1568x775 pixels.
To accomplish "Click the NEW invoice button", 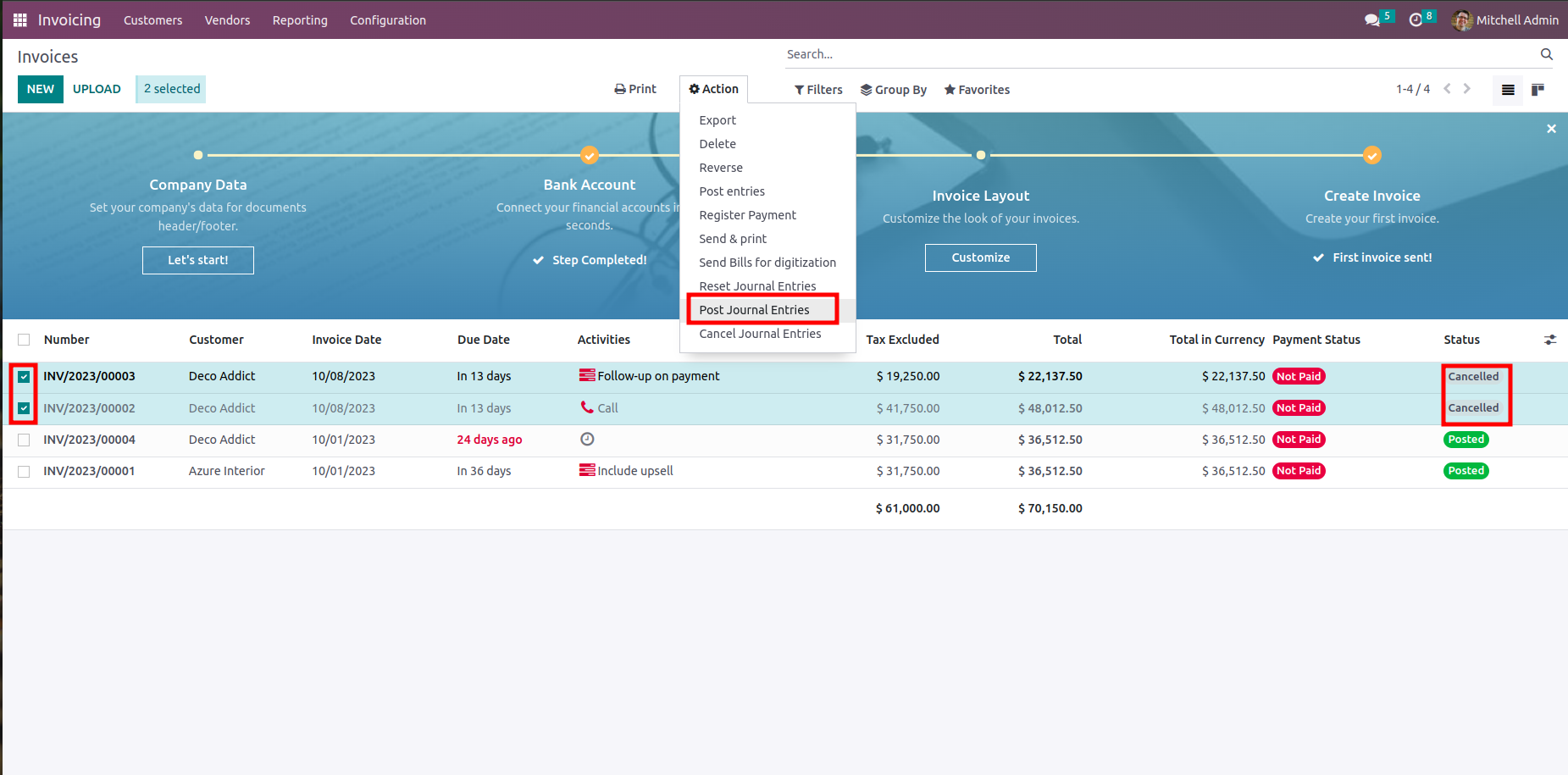I will click(x=41, y=89).
